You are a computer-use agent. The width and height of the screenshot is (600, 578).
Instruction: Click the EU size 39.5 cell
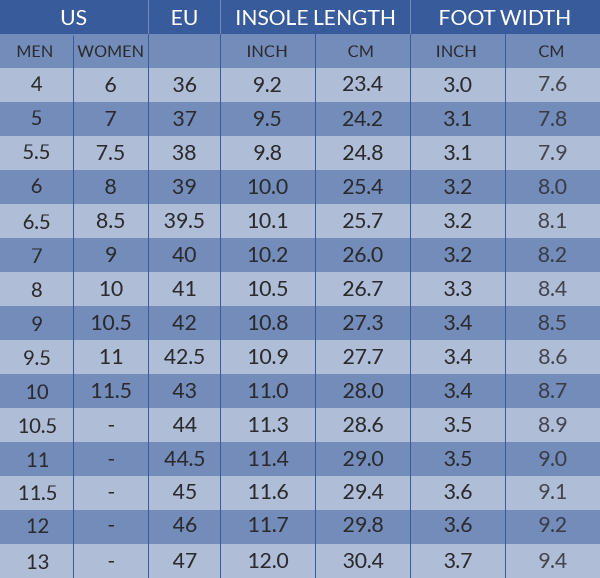tap(185, 221)
